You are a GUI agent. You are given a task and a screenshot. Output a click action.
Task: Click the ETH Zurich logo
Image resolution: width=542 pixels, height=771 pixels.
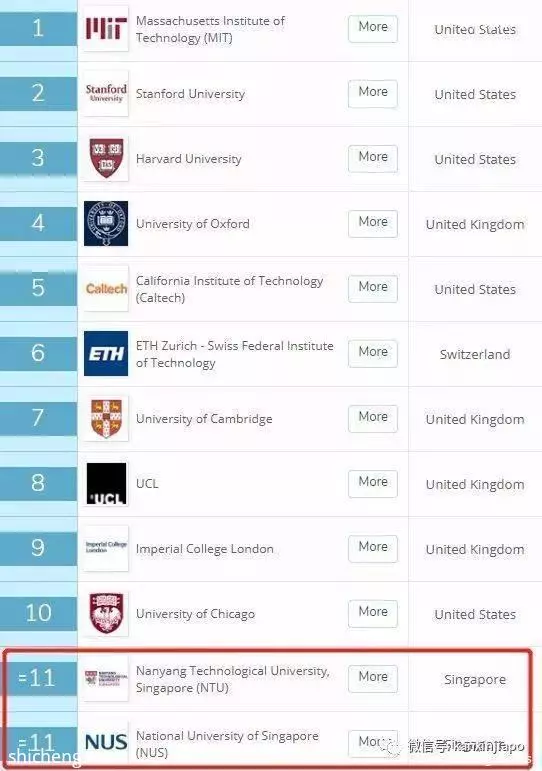(106, 353)
